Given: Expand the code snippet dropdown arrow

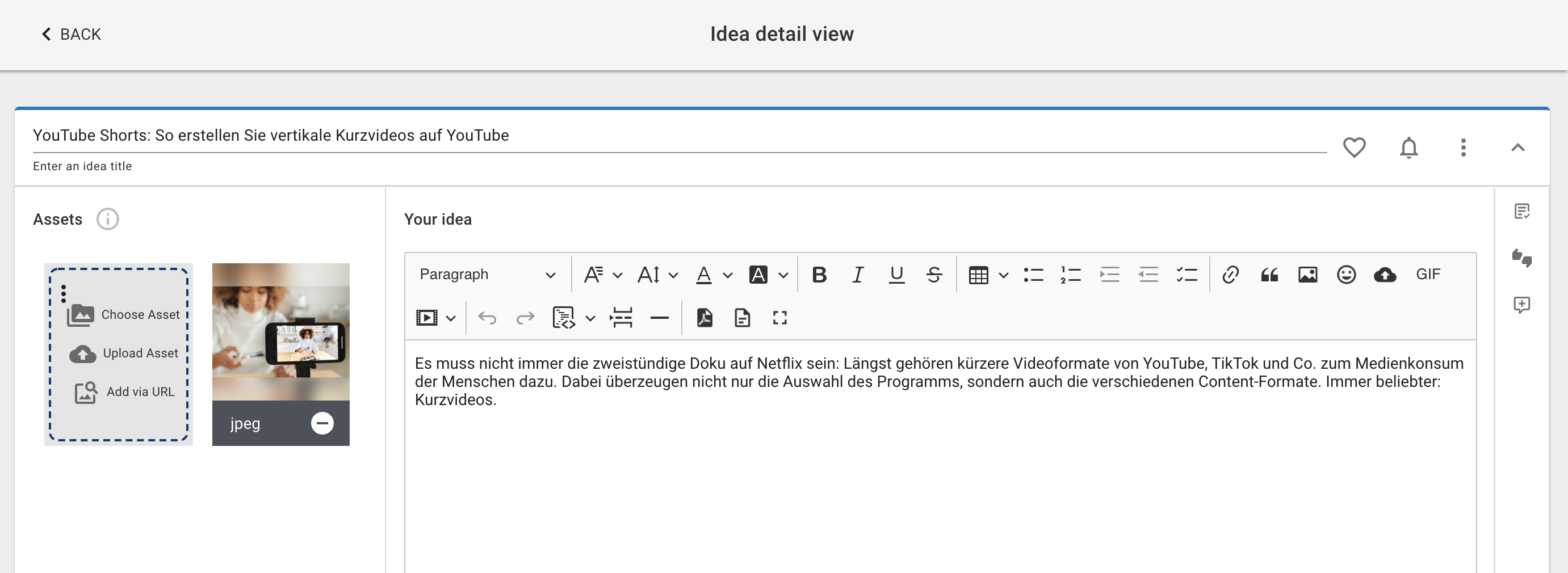Looking at the screenshot, I should pos(590,318).
